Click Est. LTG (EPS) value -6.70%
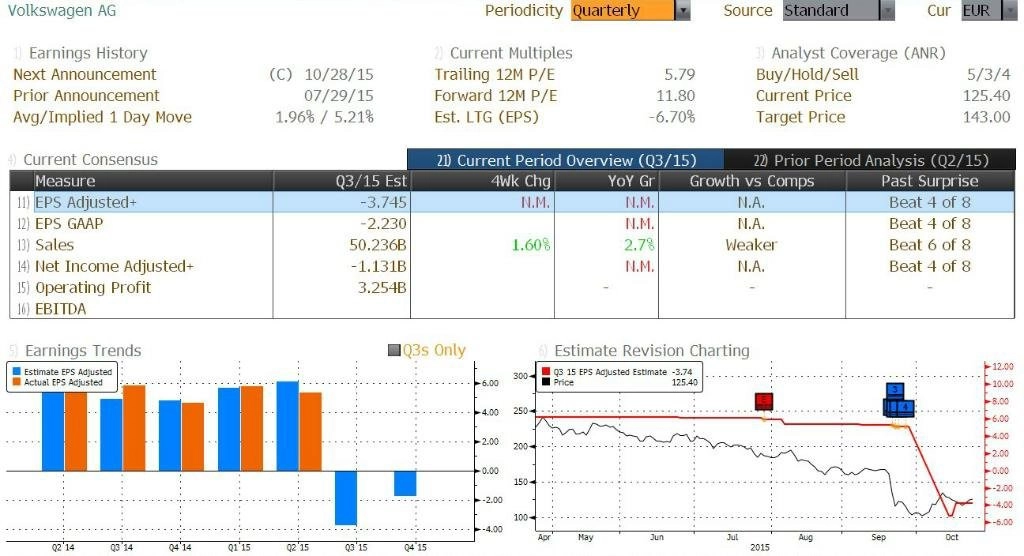1024x556 pixels. pyautogui.click(x=671, y=117)
